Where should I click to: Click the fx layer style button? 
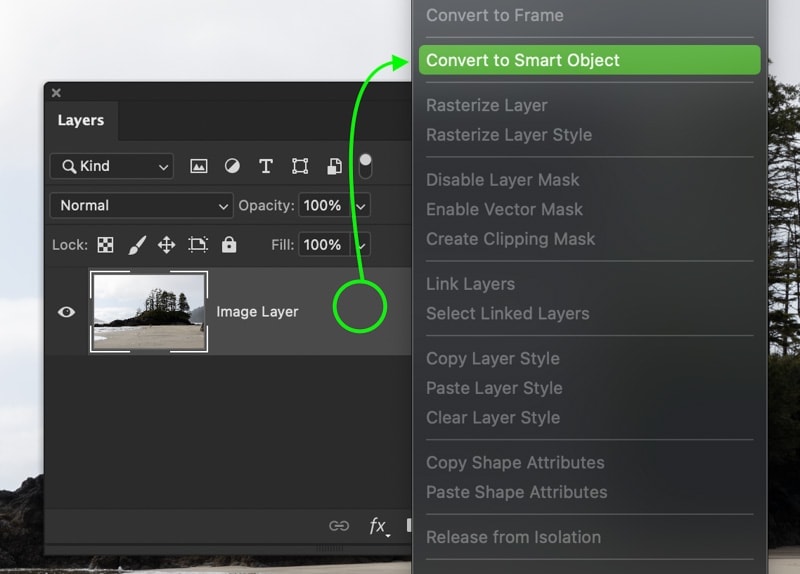[x=378, y=526]
